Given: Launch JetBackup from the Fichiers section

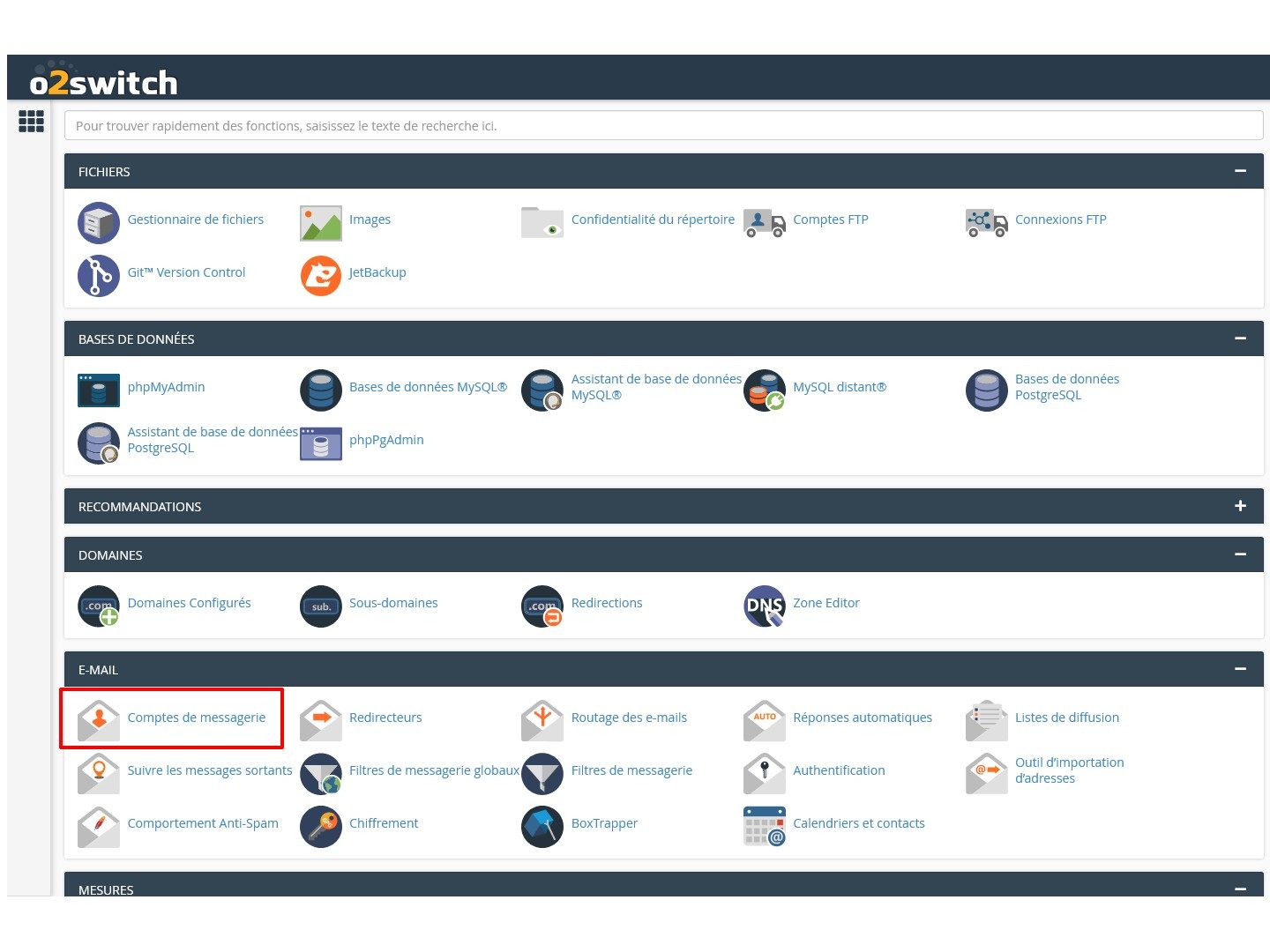Looking at the screenshot, I should pos(377,272).
